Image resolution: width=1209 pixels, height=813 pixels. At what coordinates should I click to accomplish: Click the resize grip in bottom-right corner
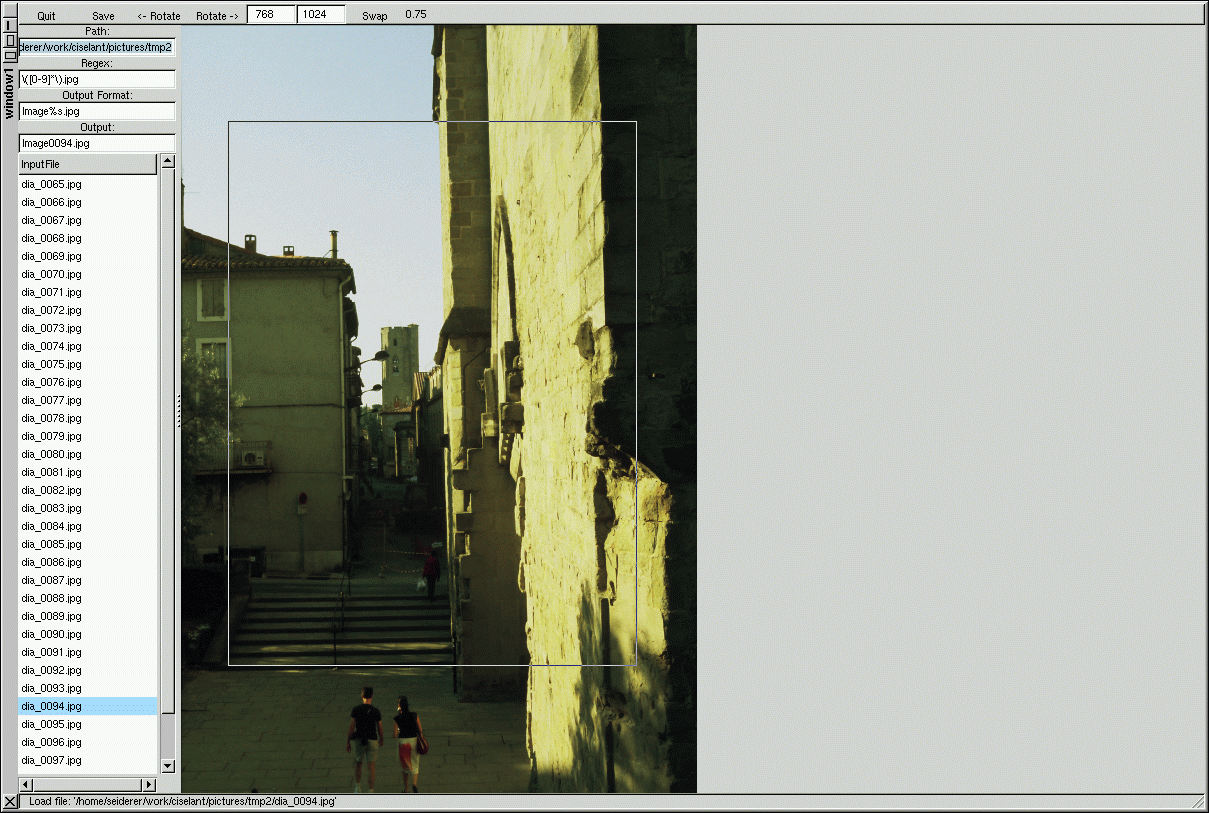(1198, 802)
